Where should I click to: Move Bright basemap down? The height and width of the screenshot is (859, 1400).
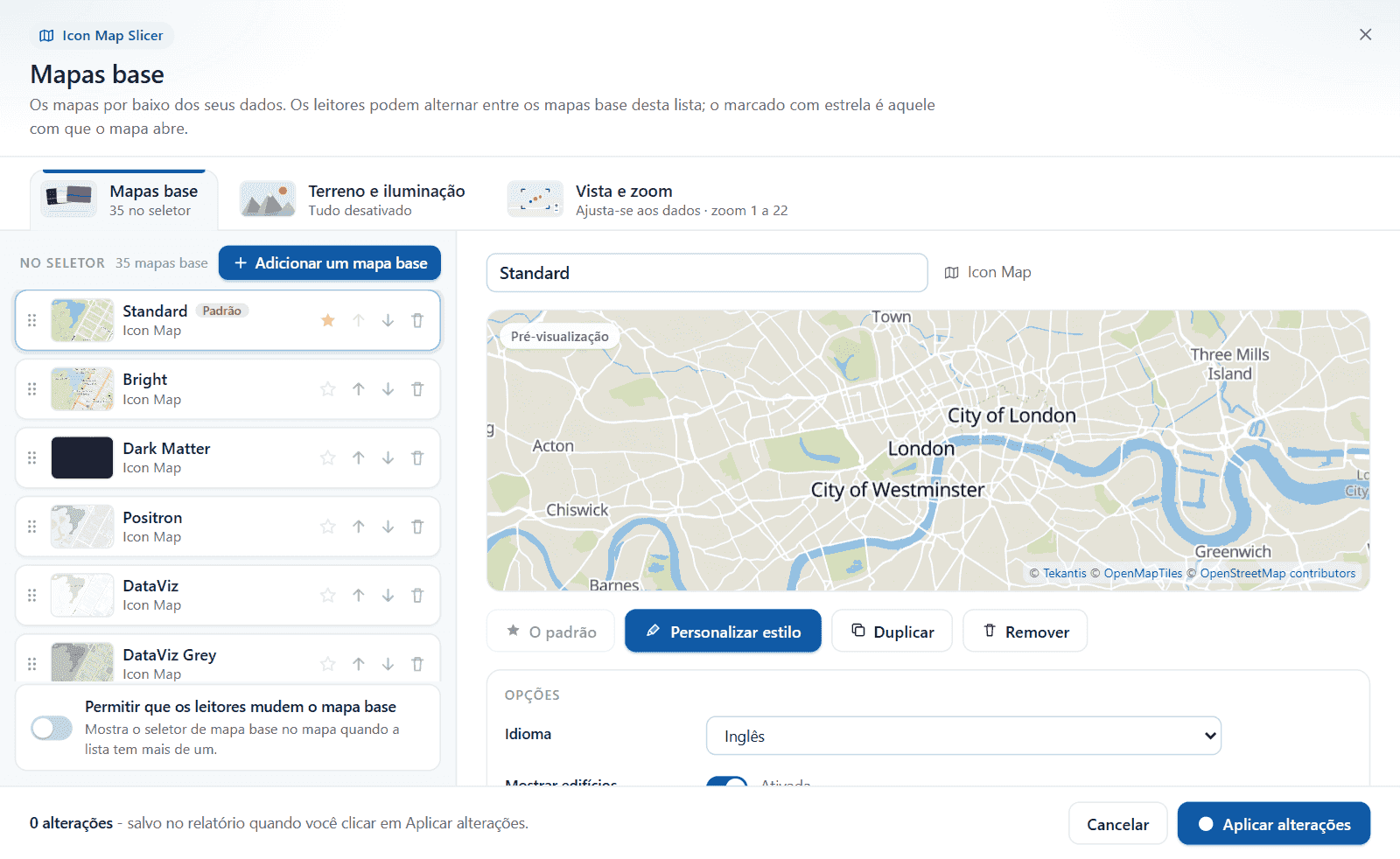388,389
